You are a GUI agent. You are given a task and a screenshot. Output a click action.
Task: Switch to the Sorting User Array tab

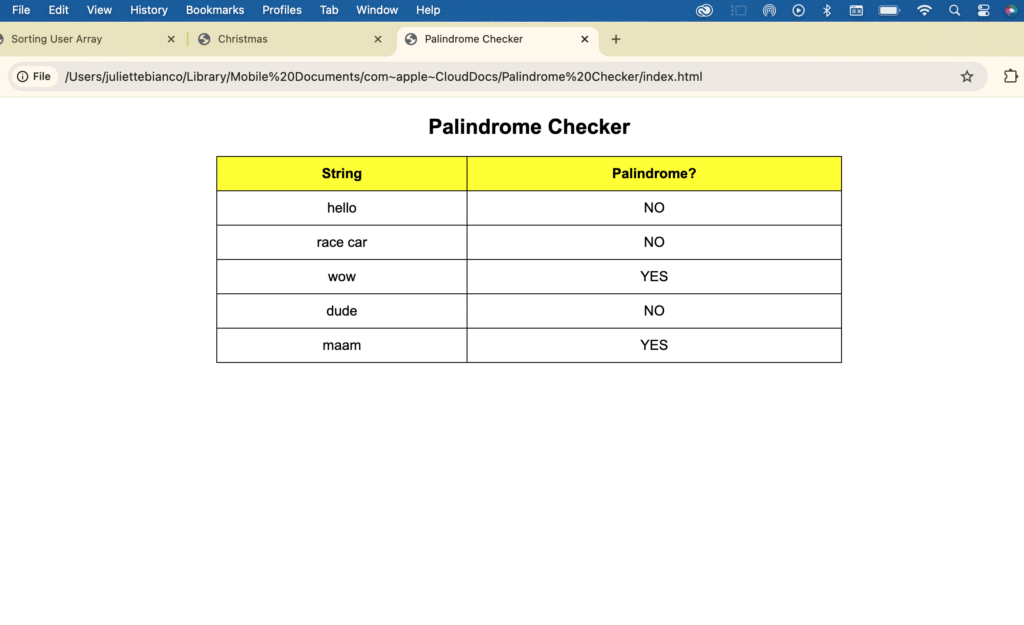tap(70, 39)
